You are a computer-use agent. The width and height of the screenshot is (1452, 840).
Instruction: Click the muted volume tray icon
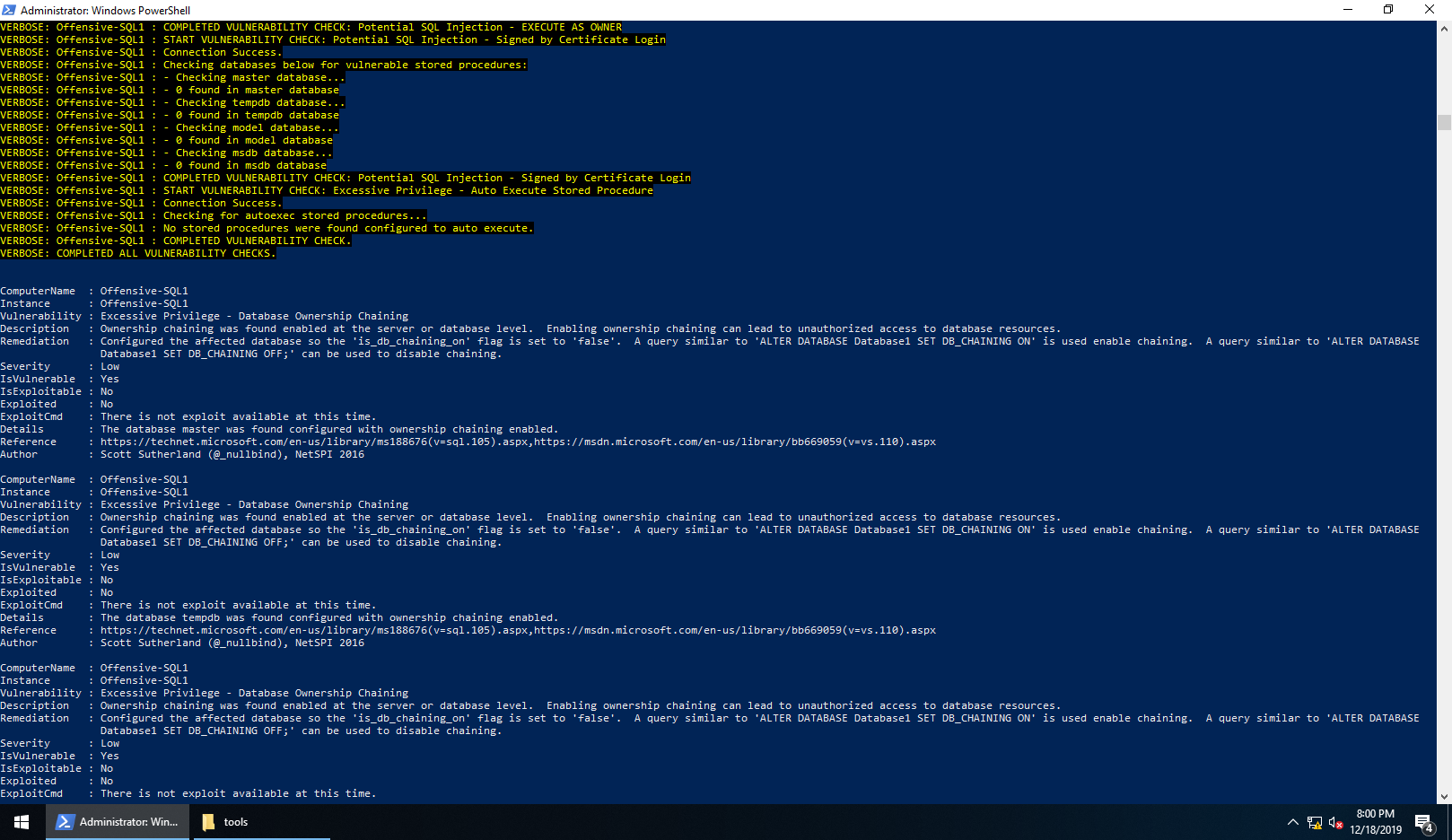tap(1335, 822)
